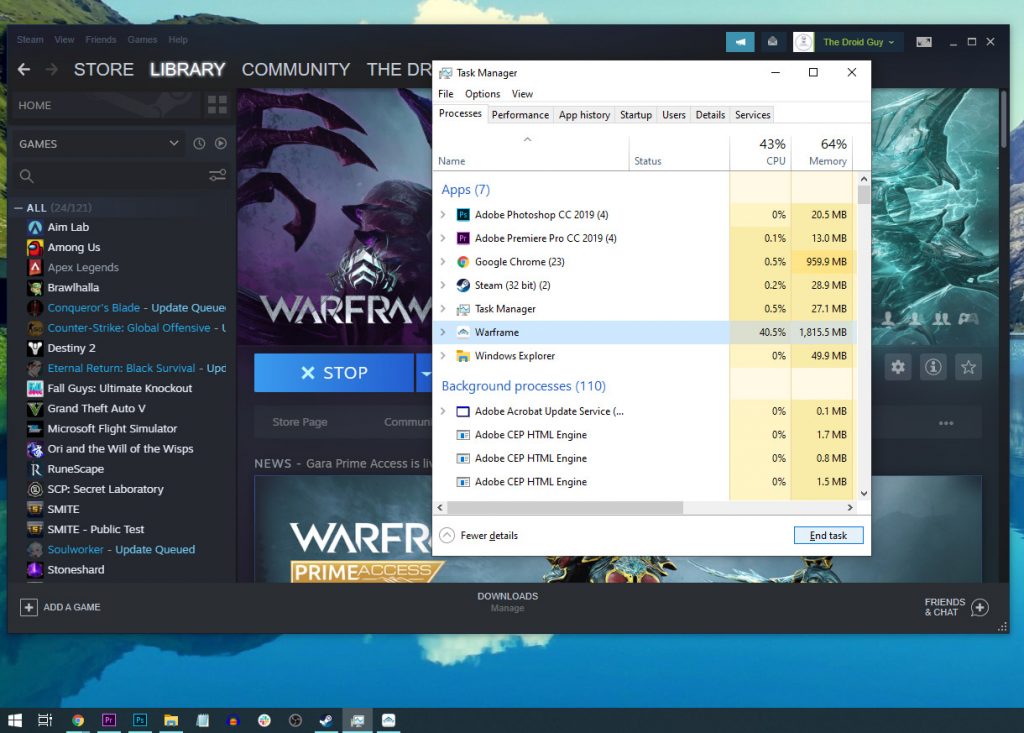Screen dimensions: 1024x733
Task: Open Big Picture mode icon in Steam
Action: coord(923,42)
